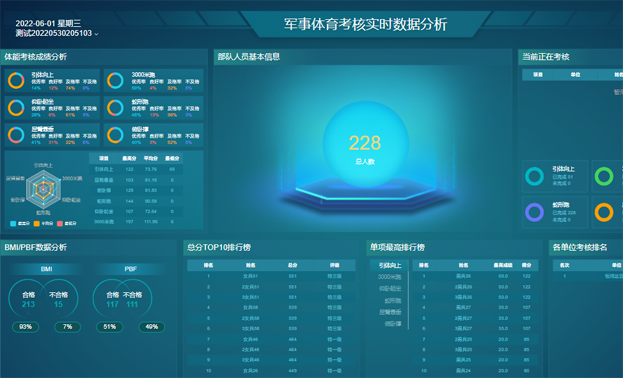Click the BMI header label

pyautogui.click(x=46, y=269)
